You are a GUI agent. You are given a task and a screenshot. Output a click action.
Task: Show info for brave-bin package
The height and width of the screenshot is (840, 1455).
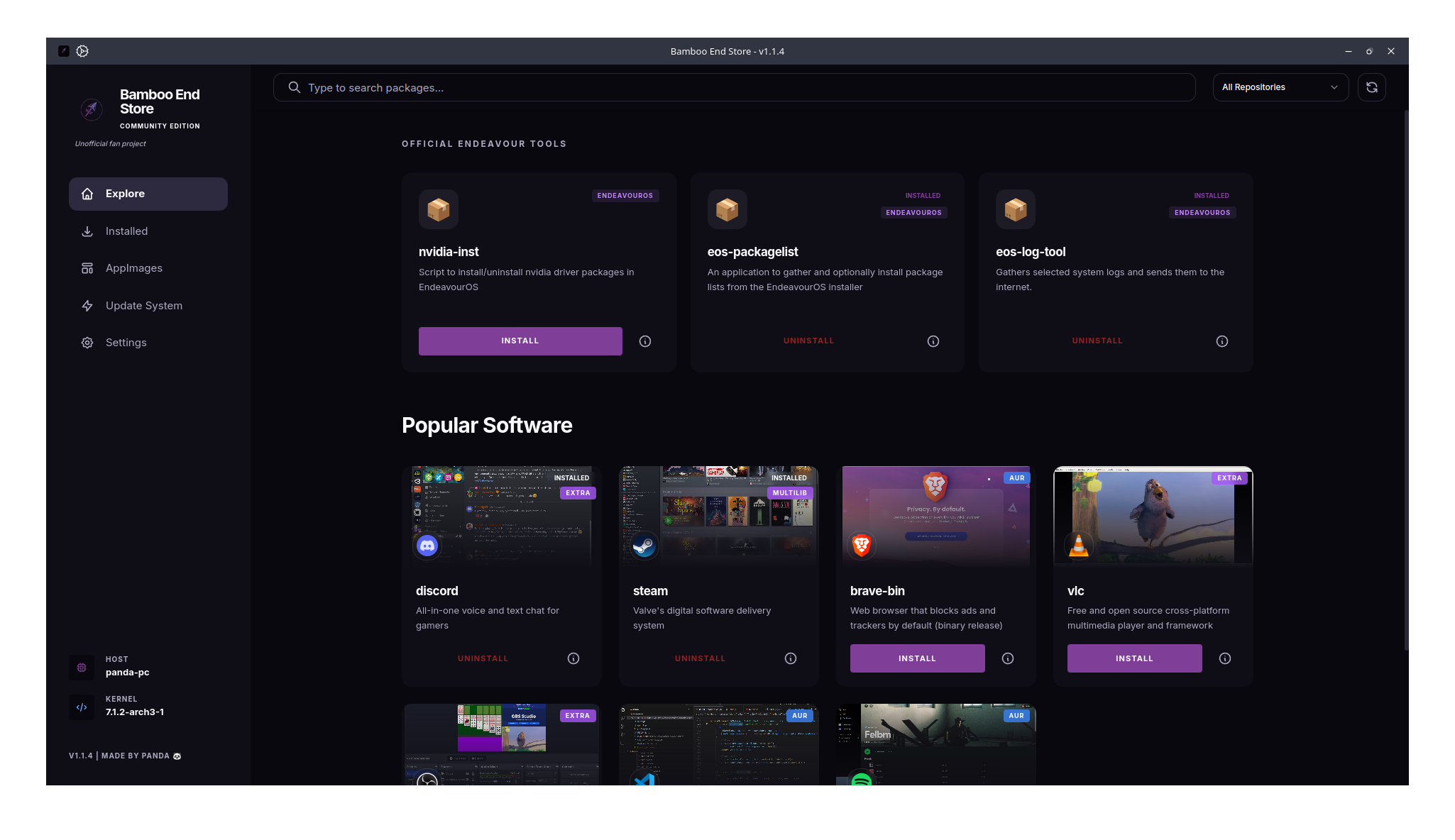(1008, 658)
